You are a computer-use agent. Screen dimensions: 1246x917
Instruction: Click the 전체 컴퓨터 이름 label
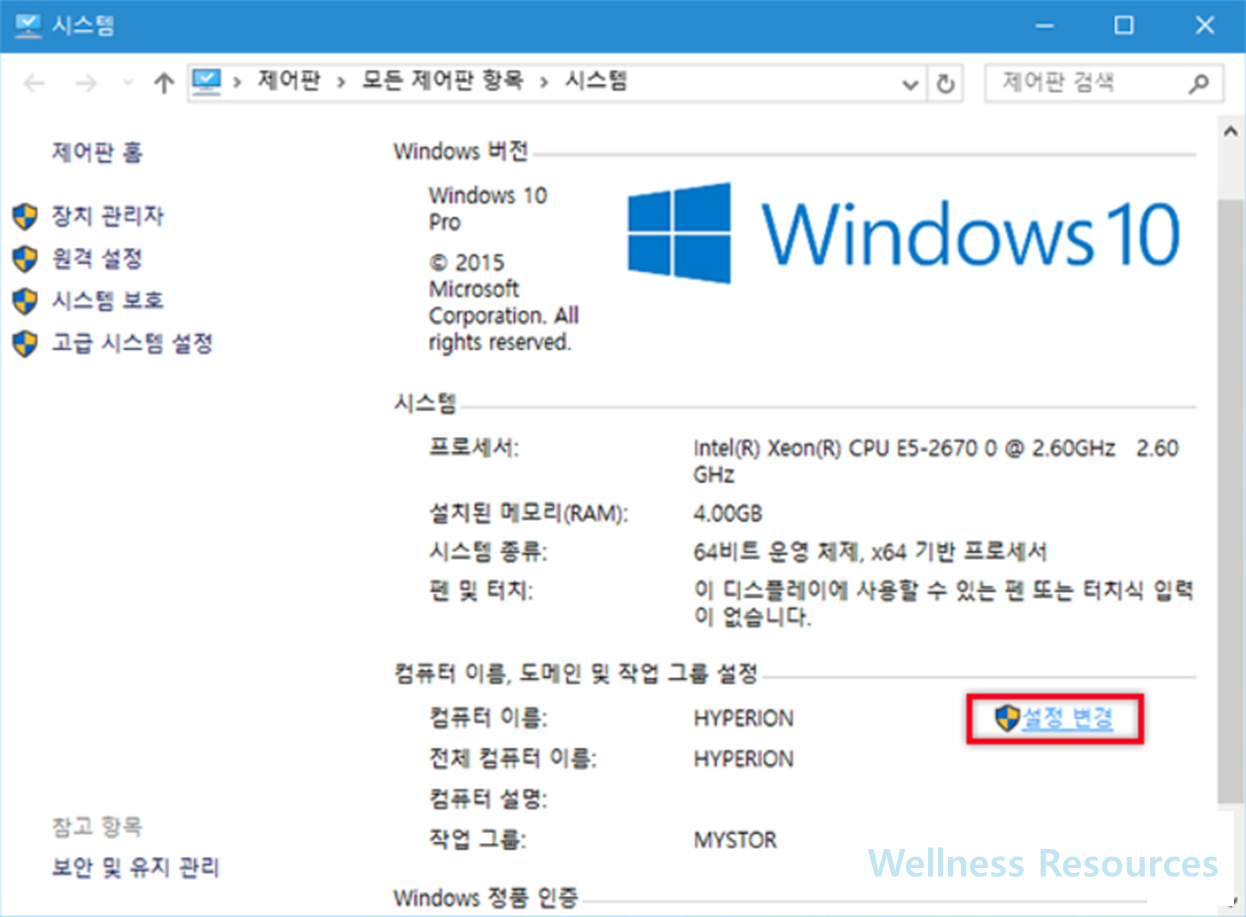pos(512,759)
